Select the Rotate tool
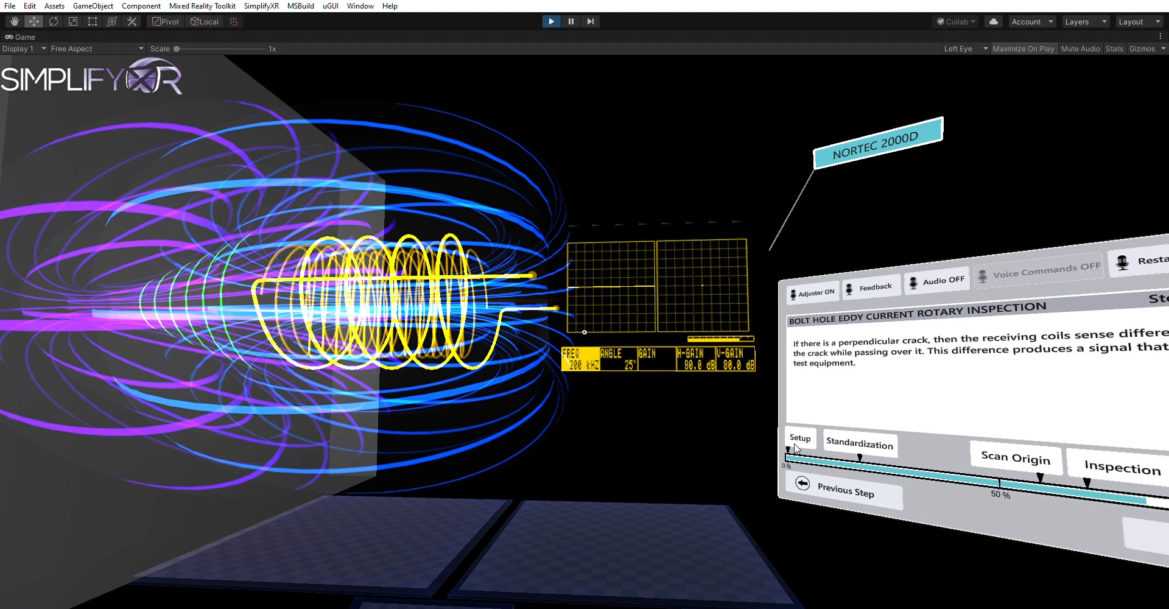The width and height of the screenshot is (1169, 609). 54,22
